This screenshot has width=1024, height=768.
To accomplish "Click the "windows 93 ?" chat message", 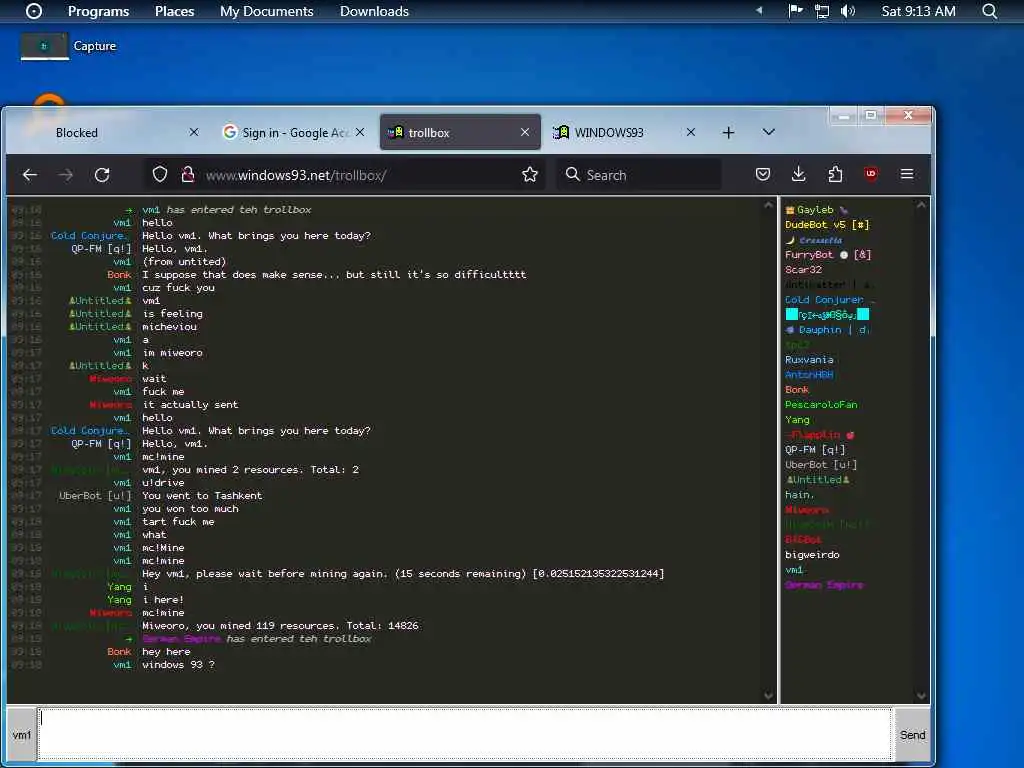I will [x=178, y=665].
